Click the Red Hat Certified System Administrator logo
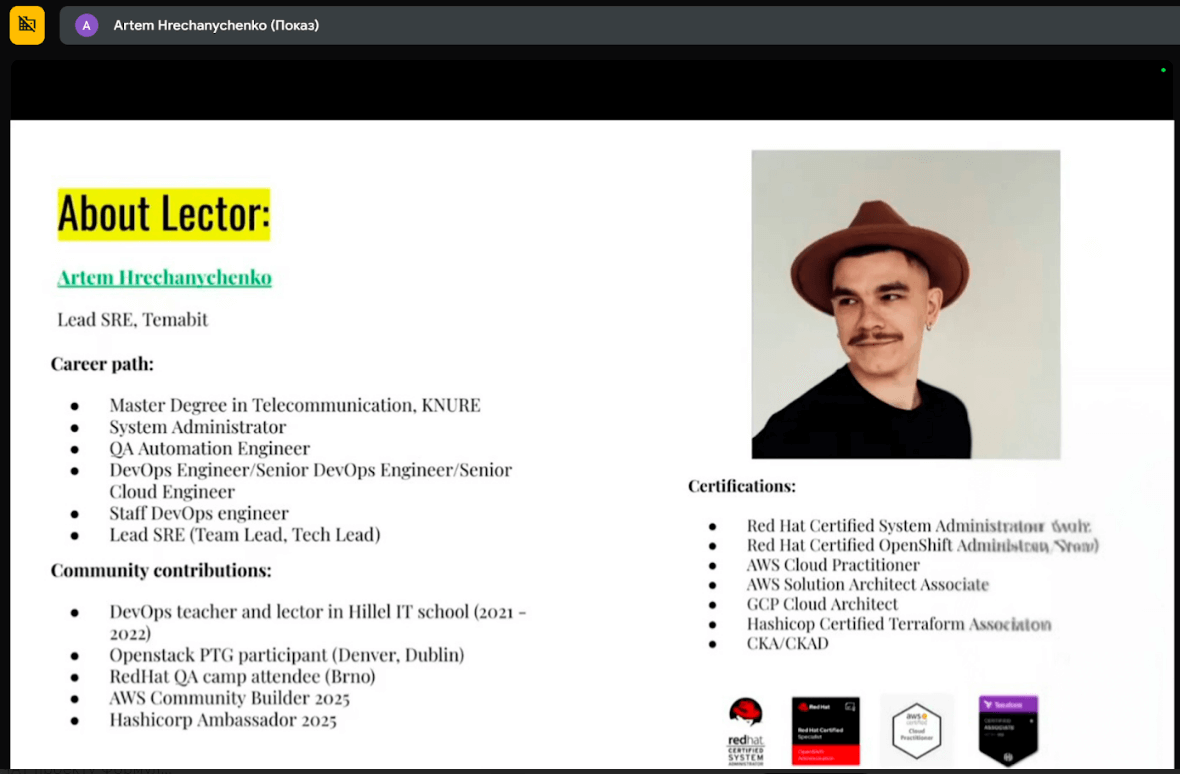Screen dimensions: 1180x774 [x=746, y=731]
